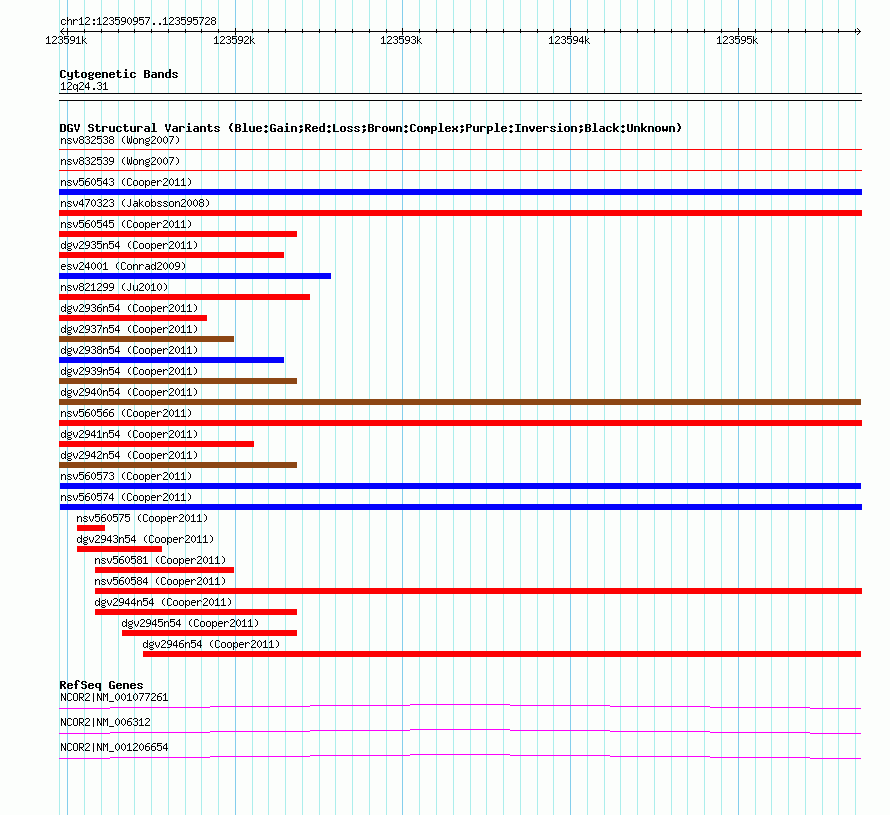
Task: Open esv24001 (Conrad2009) variant label
Action: click(123, 266)
